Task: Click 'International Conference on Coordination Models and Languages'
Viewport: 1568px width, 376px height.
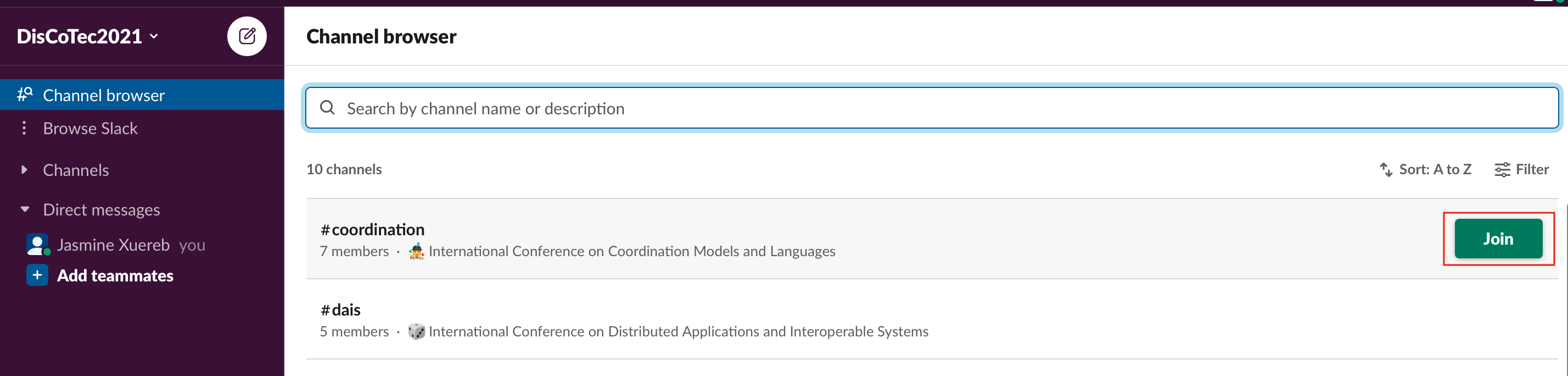Action: click(632, 251)
